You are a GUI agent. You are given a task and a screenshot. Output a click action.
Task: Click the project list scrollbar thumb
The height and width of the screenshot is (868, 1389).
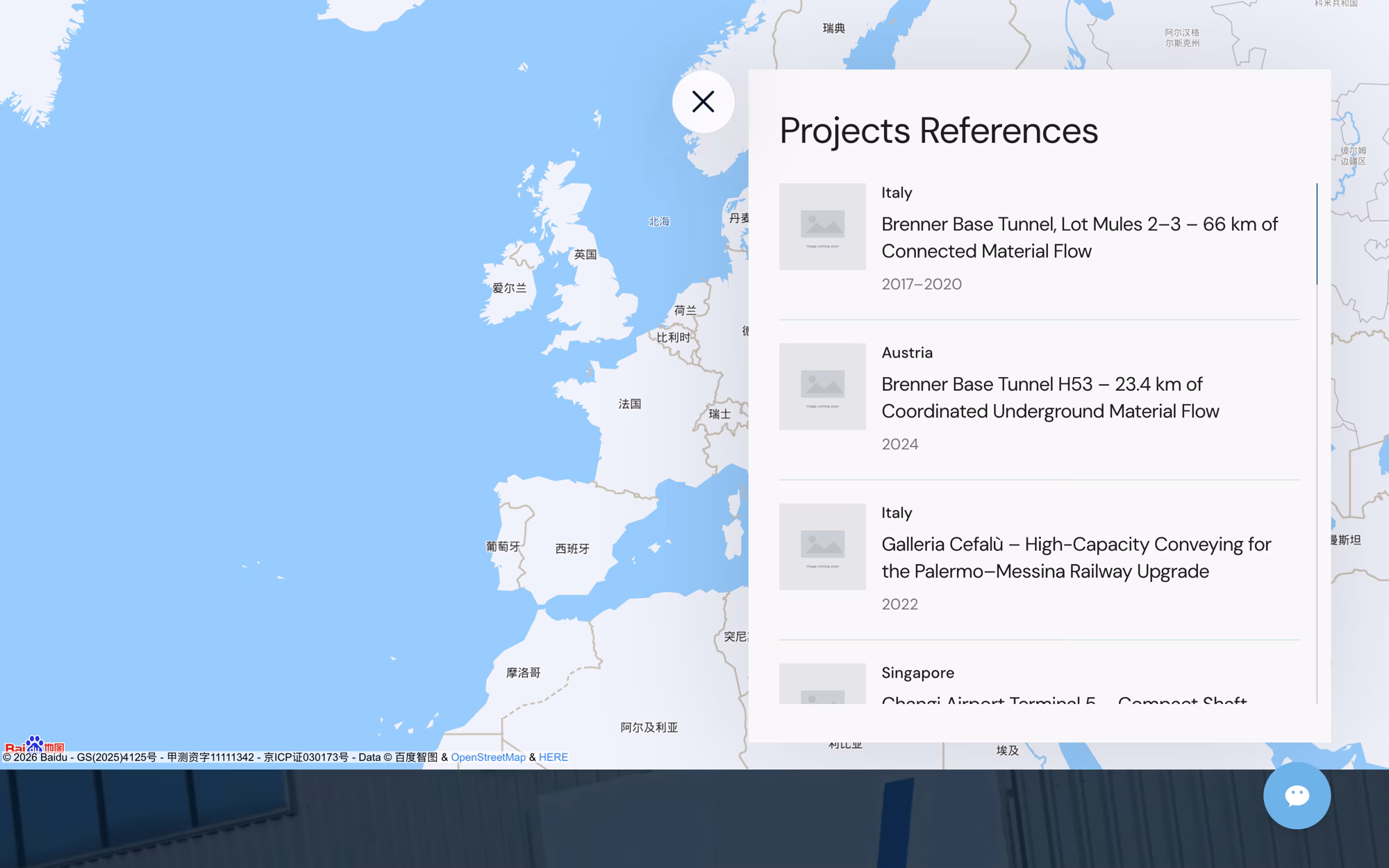click(x=1316, y=234)
